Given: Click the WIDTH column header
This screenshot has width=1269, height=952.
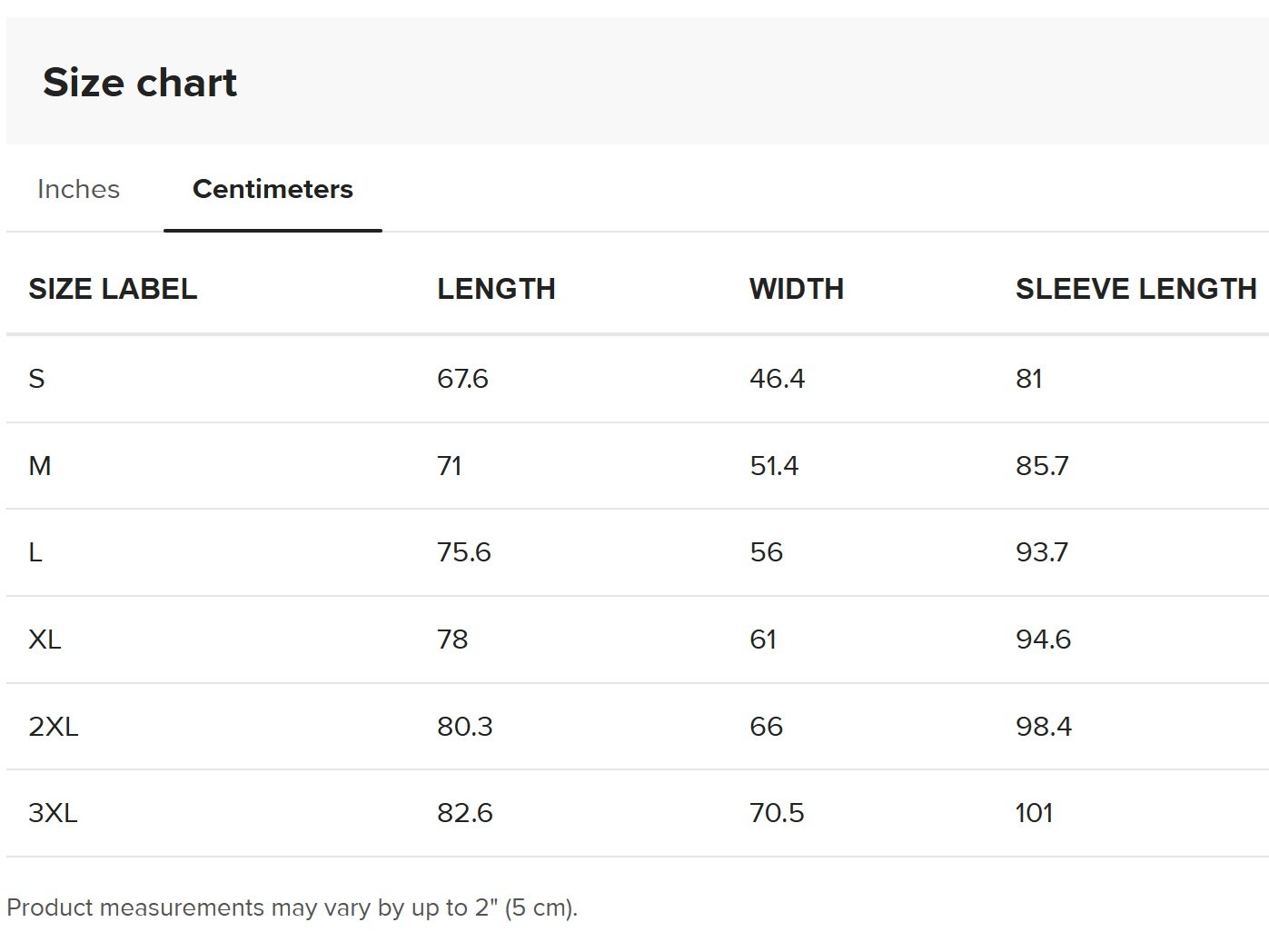Looking at the screenshot, I should tap(797, 289).
